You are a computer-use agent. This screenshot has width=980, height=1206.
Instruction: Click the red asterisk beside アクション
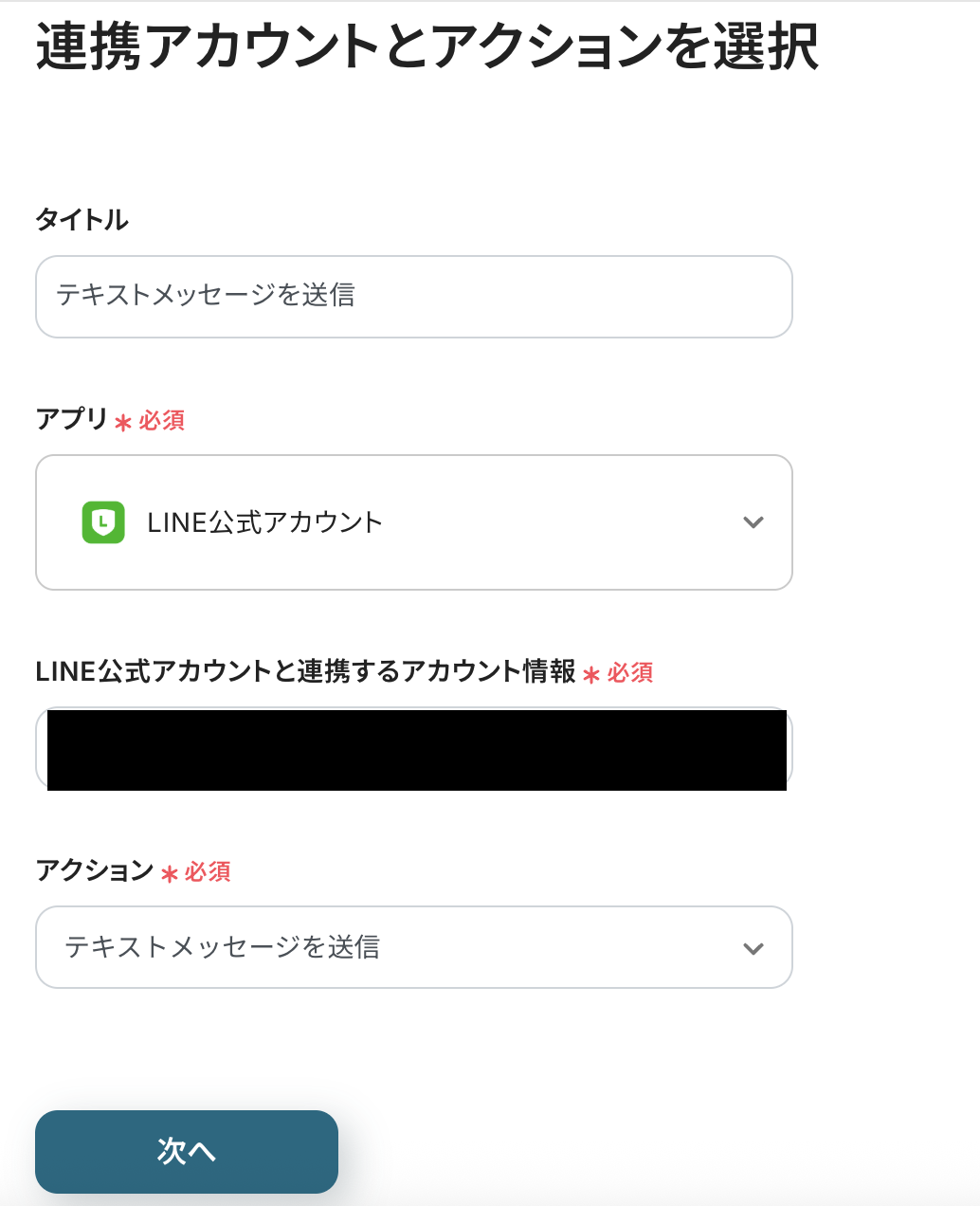coord(170,873)
